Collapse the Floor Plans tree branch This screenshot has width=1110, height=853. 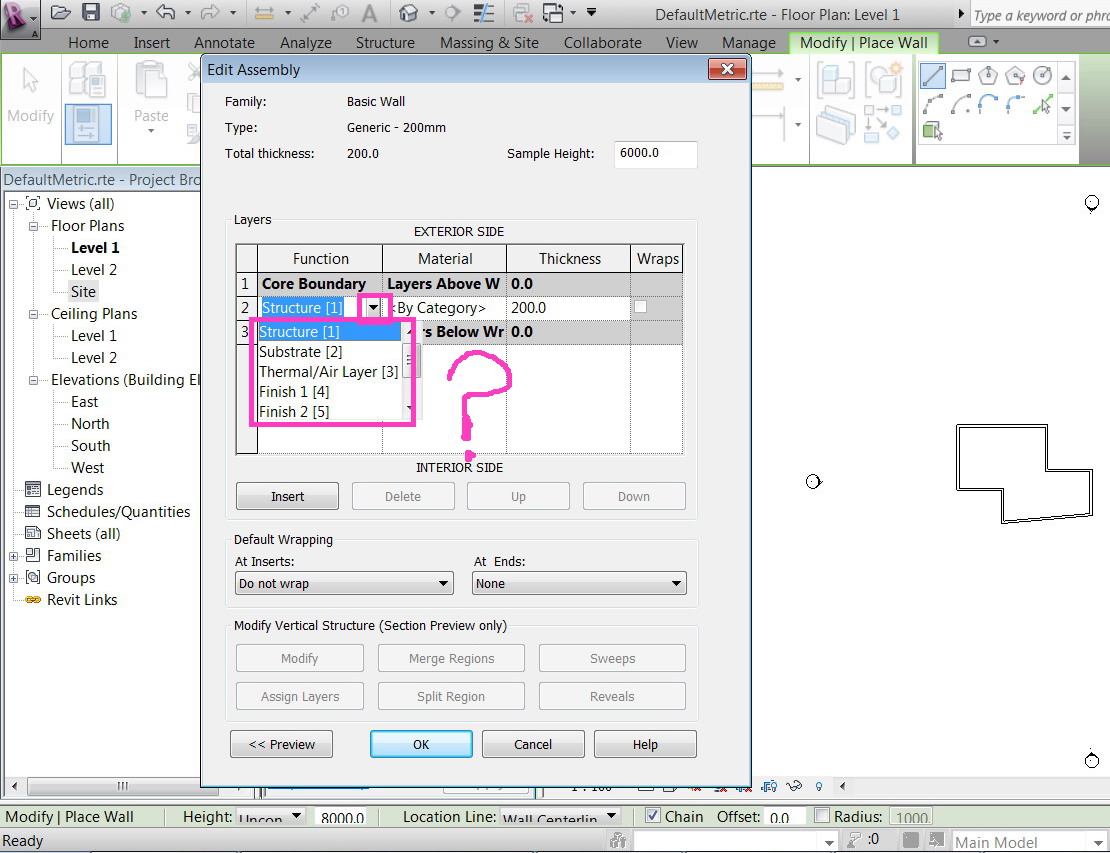point(31,225)
